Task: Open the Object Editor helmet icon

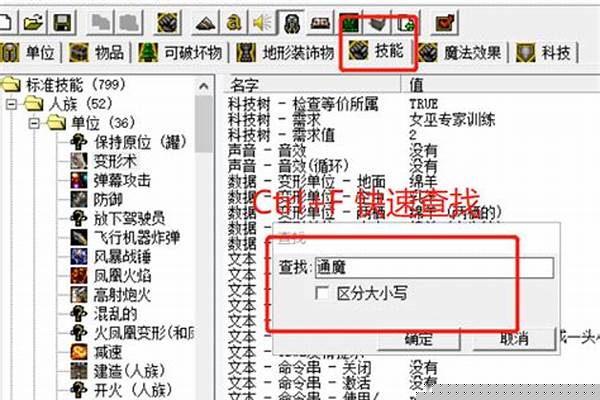Action: click(x=292, y=23)
